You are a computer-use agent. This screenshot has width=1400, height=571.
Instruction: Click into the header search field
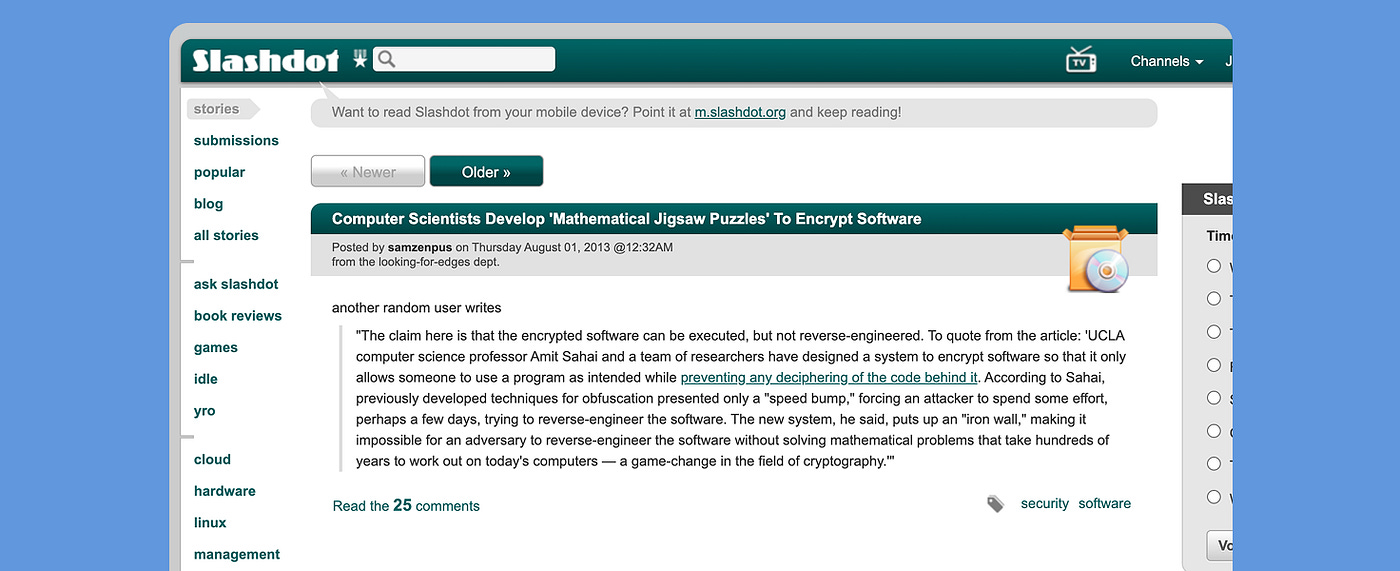click(x=464, y=59)
